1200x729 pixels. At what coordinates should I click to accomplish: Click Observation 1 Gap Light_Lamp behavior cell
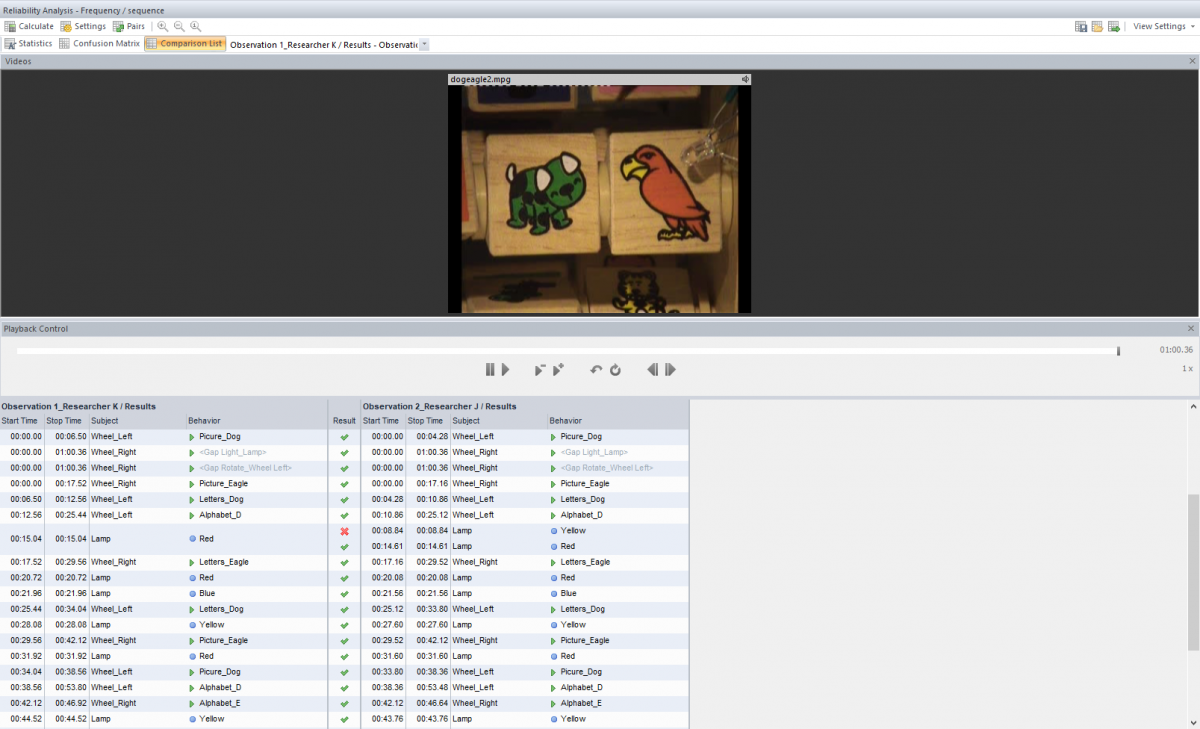pyautogui.click(x=233, y=452)
